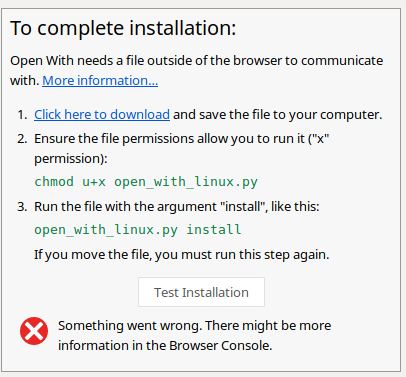Click the word 'chmod' in the green command

tap(54, 182)
